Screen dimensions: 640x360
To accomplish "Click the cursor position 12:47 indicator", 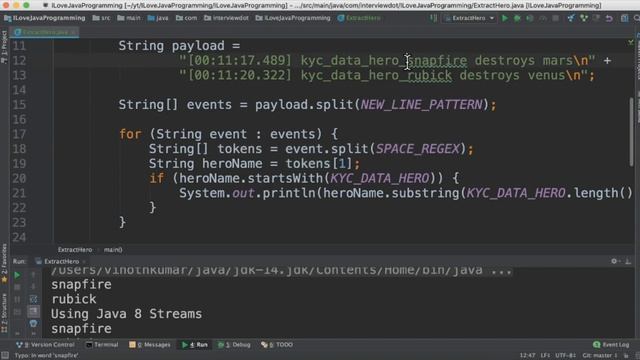I will click(527, 356).
